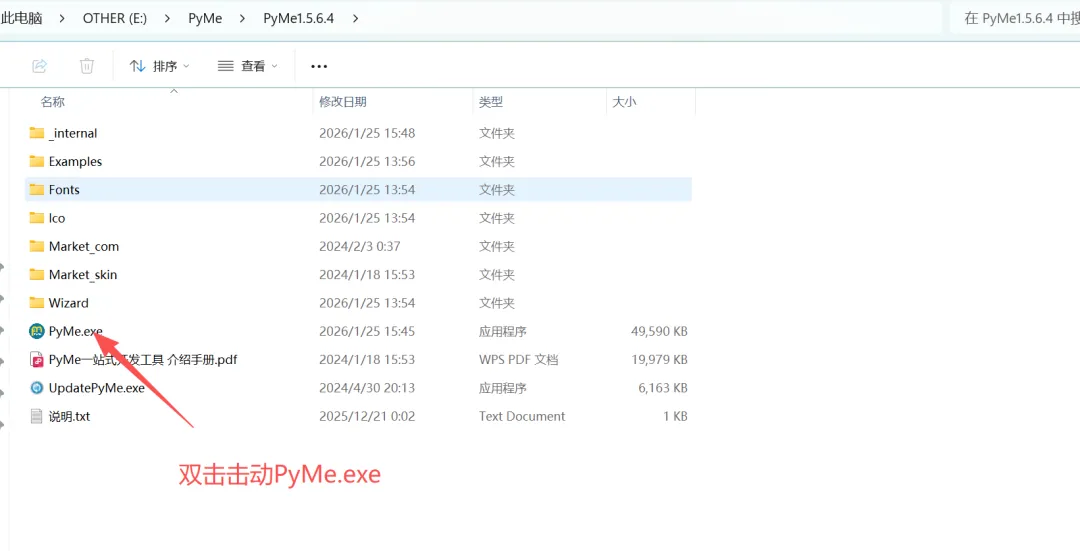
Task: Click the Ico folder icon
Action: click(x=37, y=218)
